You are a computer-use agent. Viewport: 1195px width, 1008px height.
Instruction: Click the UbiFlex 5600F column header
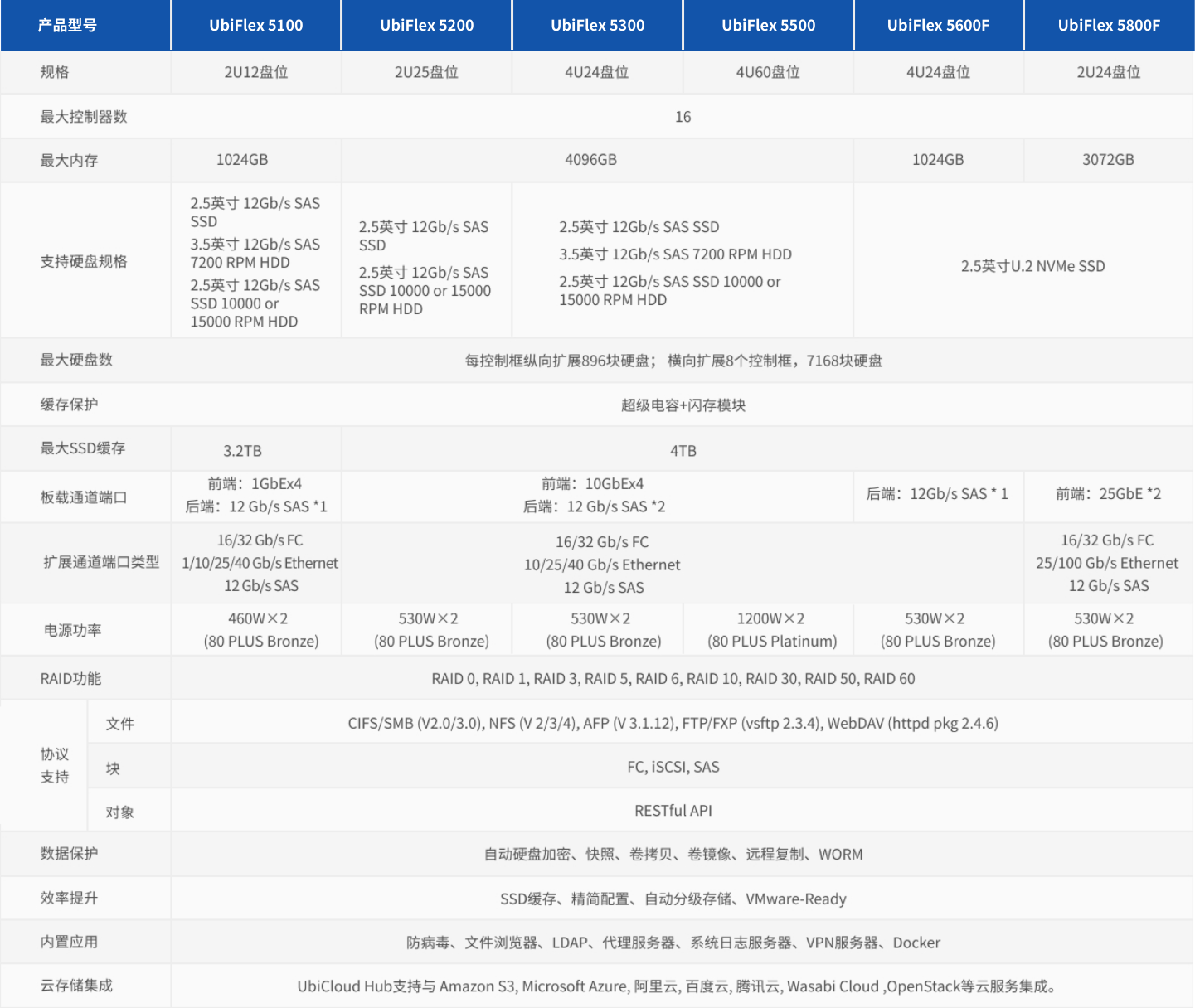tap(938, 25)
